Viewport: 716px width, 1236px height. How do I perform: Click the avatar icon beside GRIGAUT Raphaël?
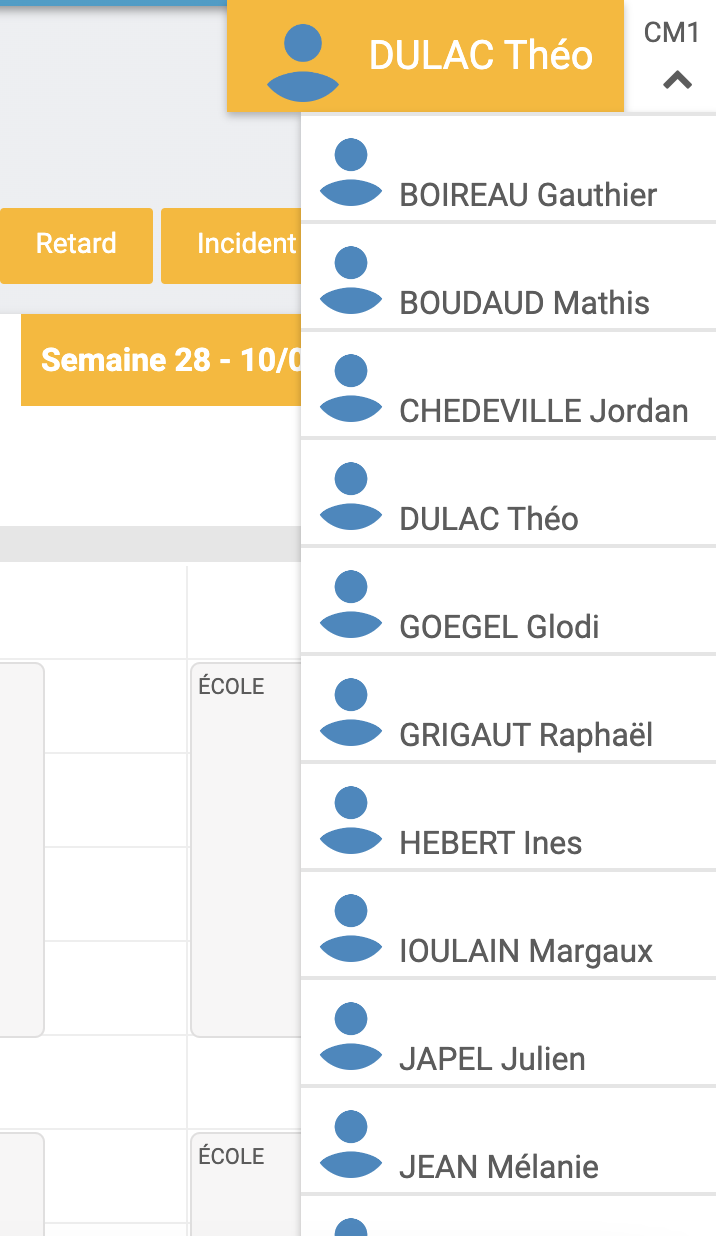pos(351,713)
